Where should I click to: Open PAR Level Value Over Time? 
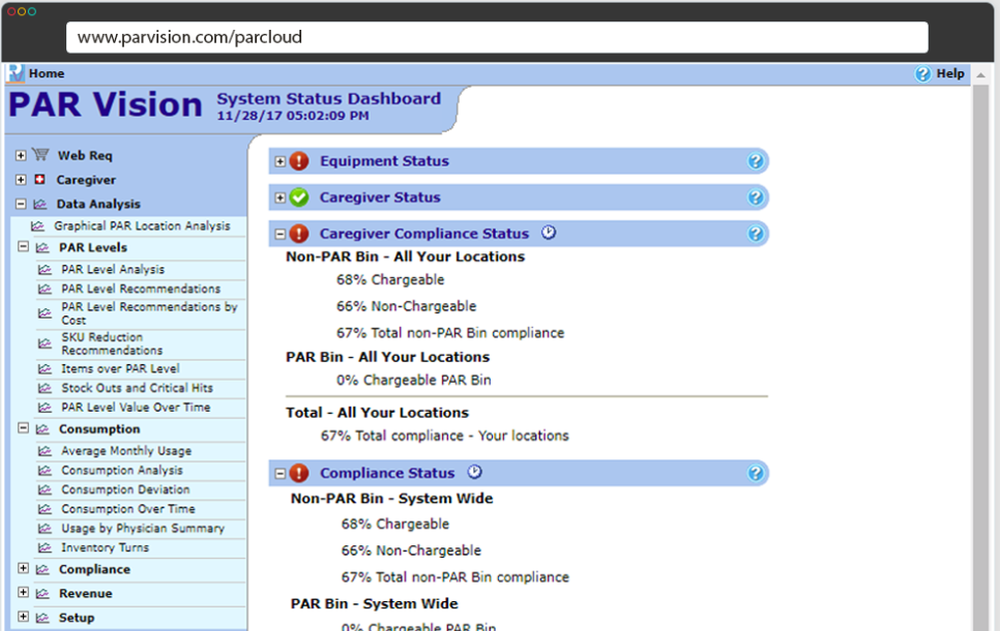click(136, 407)
